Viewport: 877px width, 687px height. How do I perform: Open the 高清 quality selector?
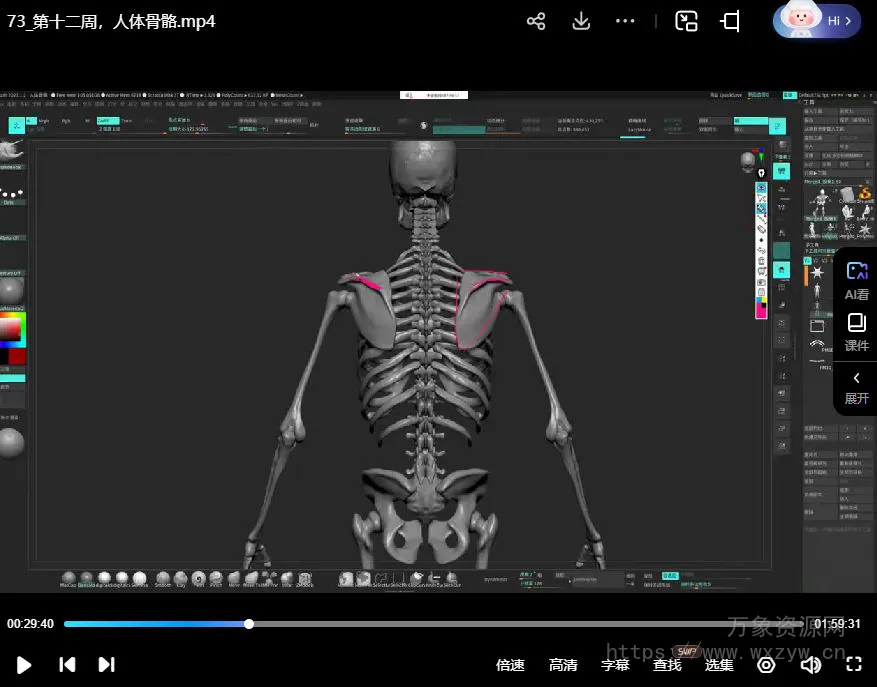[563, 665]
